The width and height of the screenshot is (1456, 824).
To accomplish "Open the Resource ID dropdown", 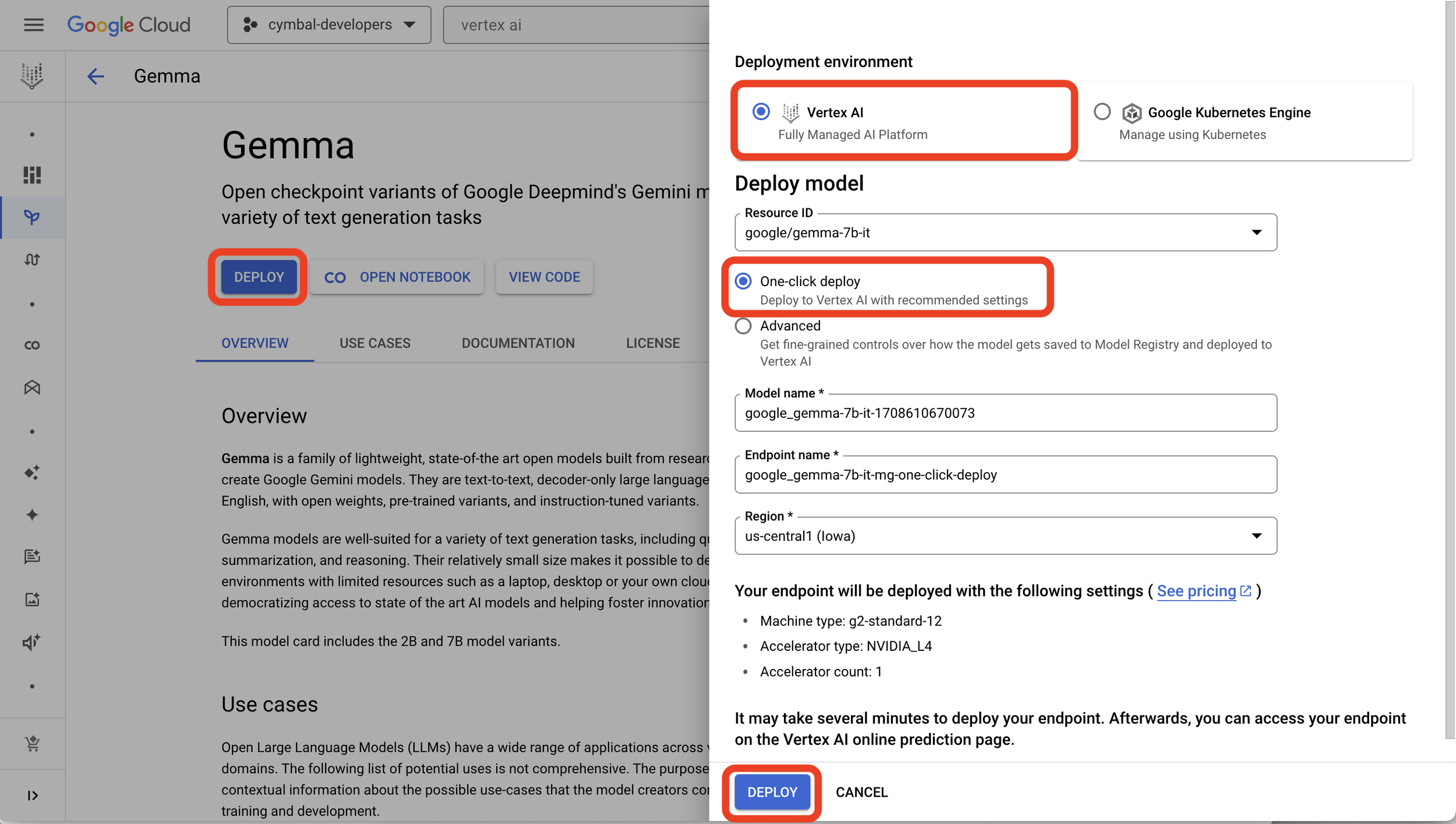I will tap(1005, 233).
